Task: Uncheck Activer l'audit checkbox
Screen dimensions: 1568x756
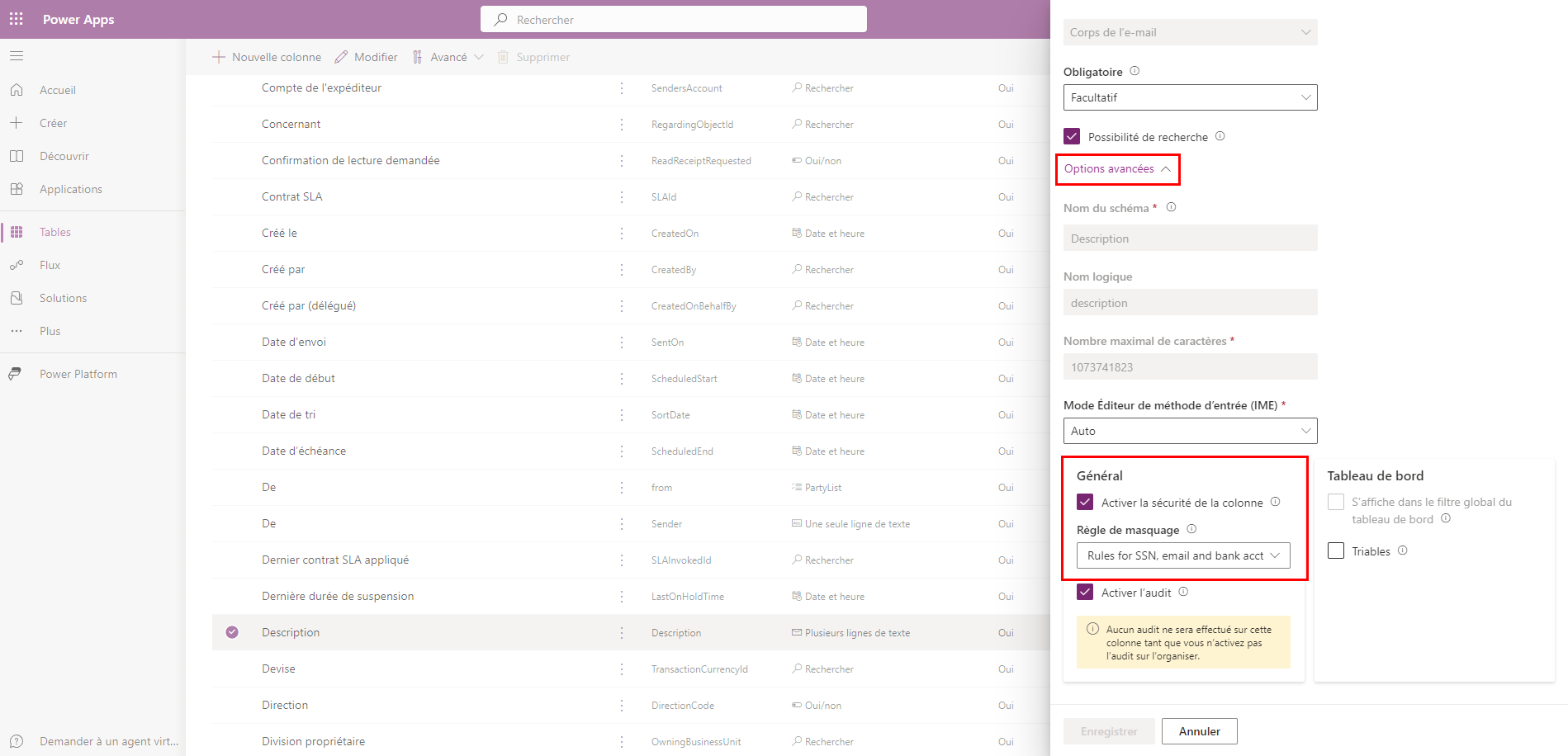Action: 1085,592
